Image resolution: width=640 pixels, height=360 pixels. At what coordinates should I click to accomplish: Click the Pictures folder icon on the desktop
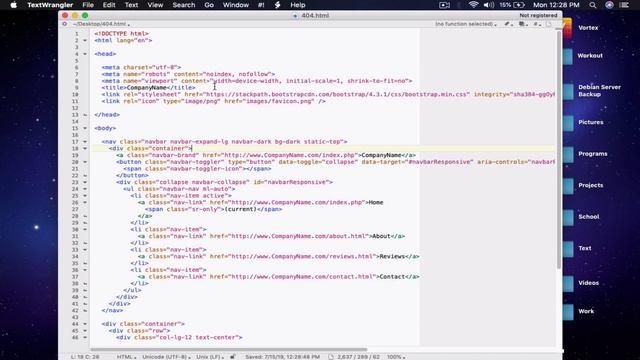(x=568, y=122)
